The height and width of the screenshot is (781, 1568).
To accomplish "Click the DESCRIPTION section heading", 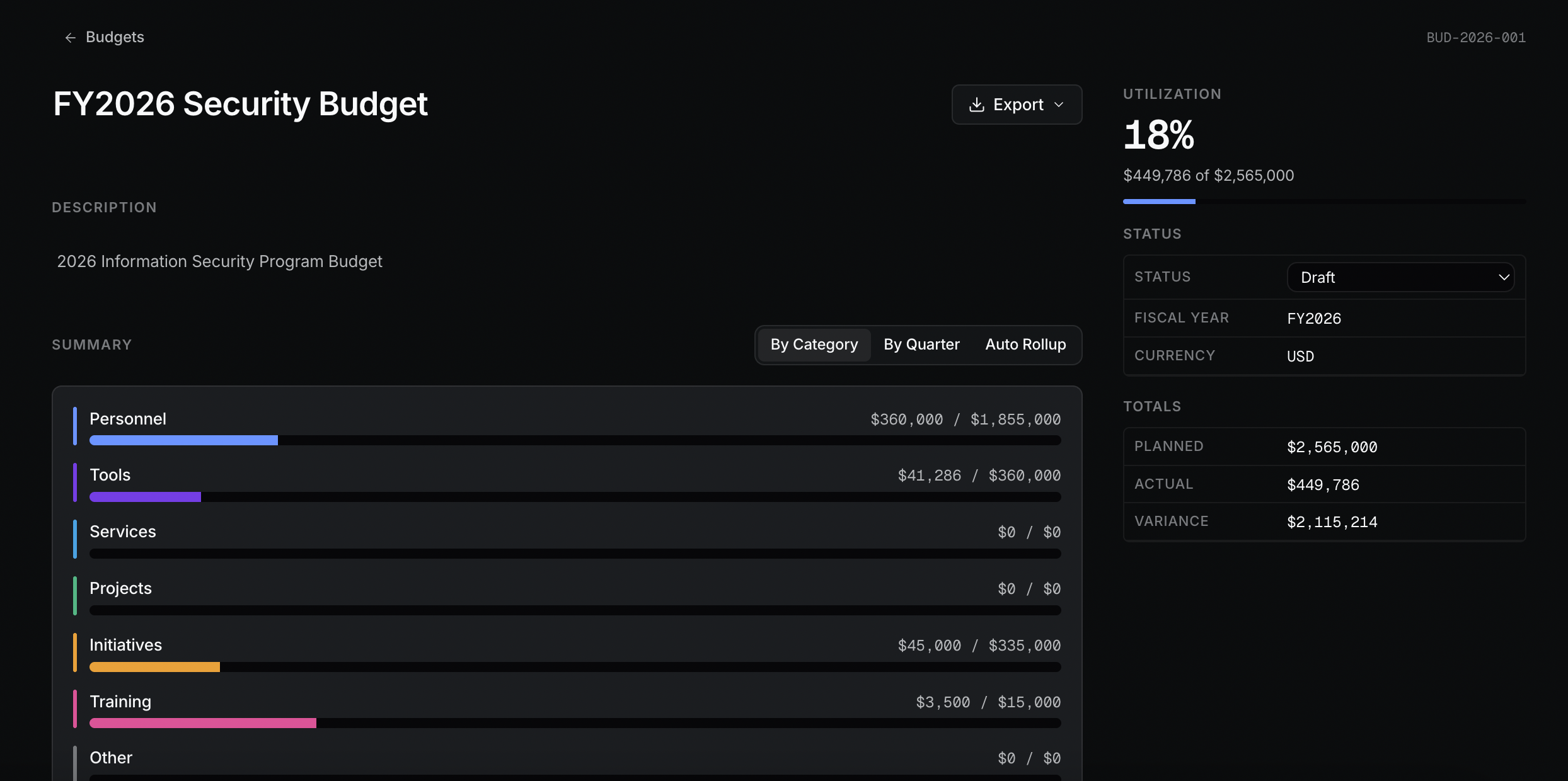I will pos(104,207).
